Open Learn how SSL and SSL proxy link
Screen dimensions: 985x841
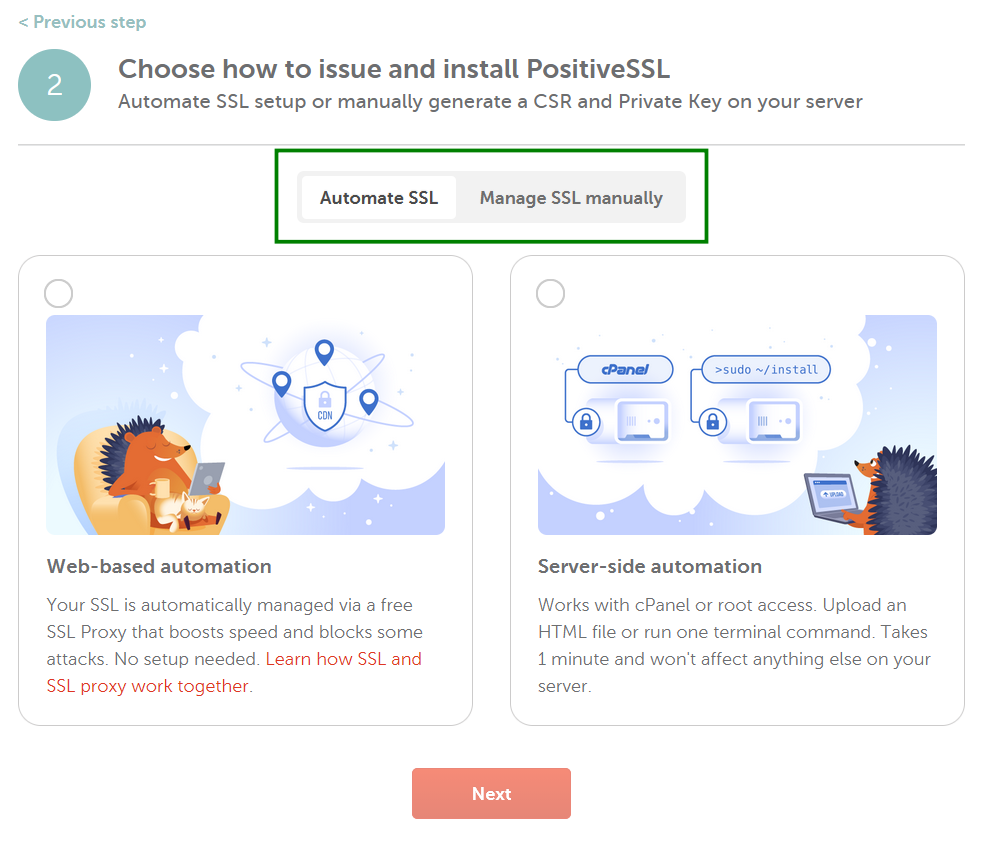(343, 659)
